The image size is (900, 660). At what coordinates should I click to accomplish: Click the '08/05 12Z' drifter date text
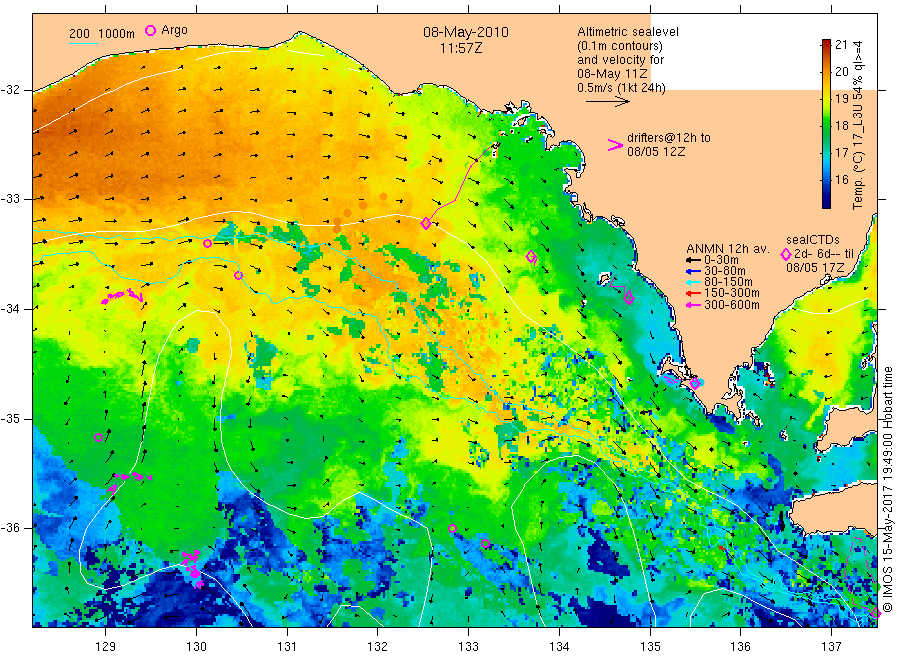tap(656, 152)
